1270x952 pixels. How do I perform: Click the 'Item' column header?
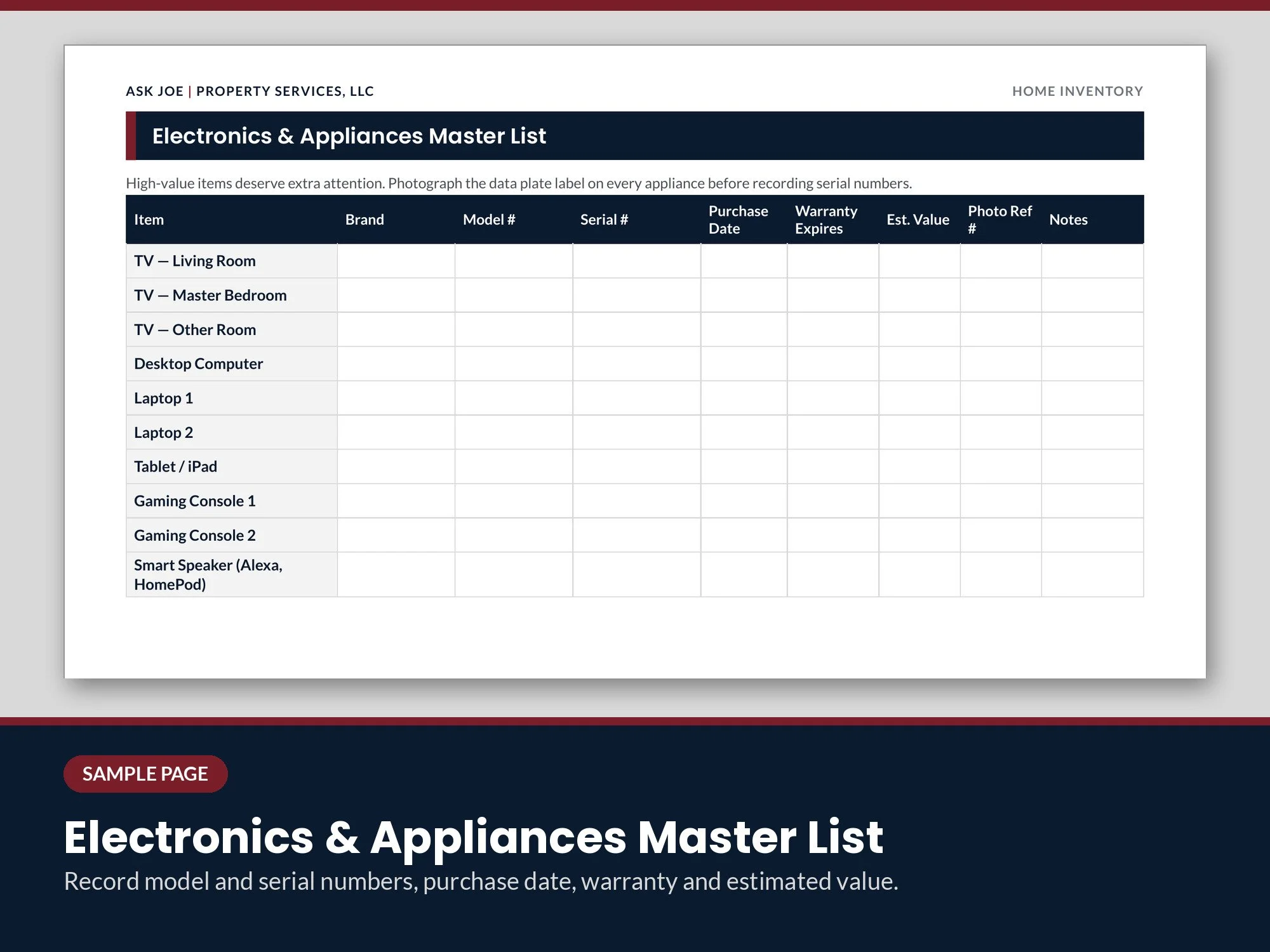pyautogui.click(x=232, y=220)
